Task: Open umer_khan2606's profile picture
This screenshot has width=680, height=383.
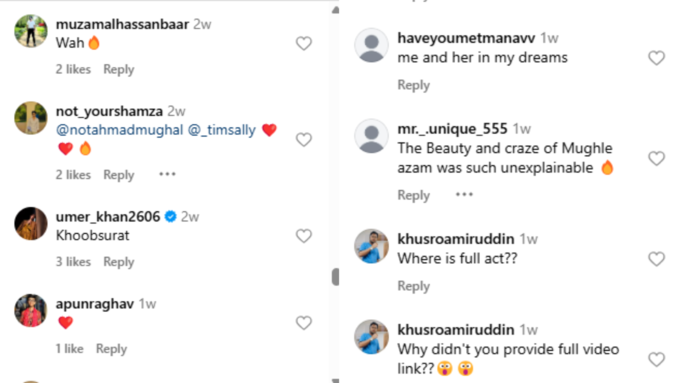Action: (x=31, y=223)
